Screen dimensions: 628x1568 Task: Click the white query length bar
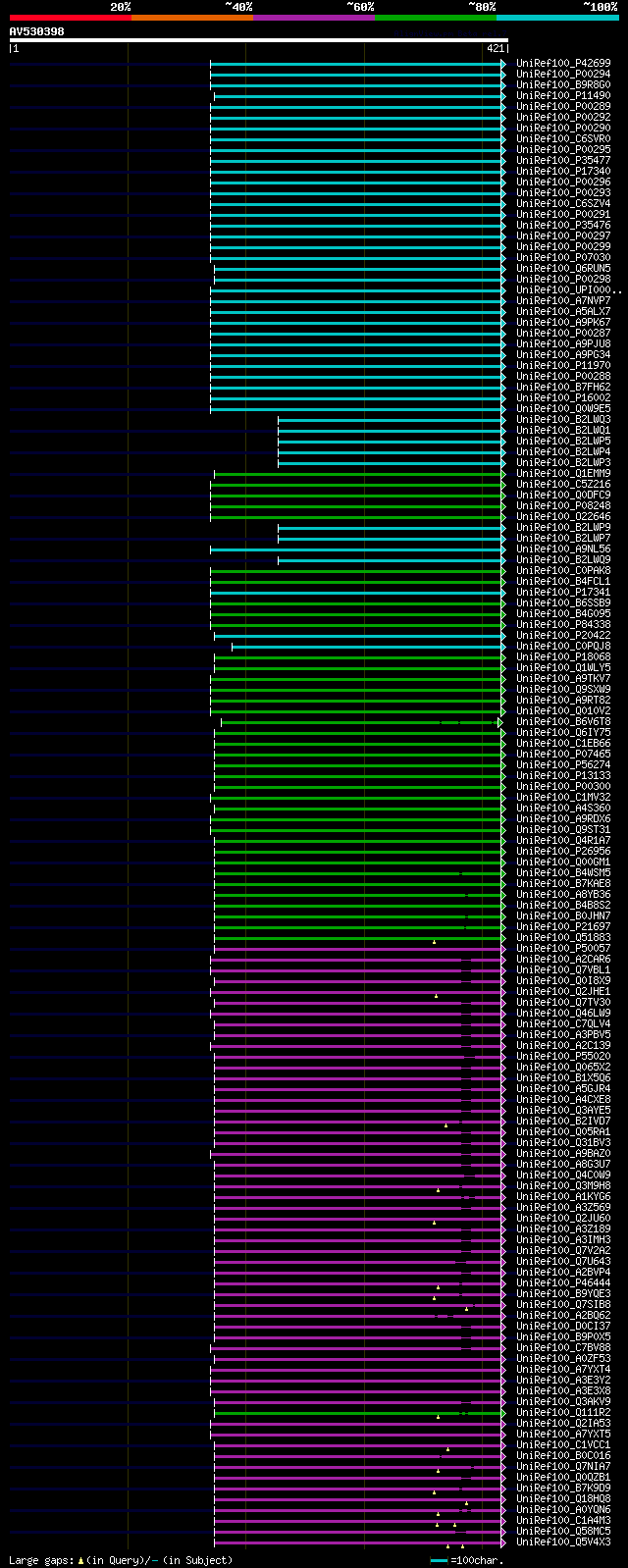(x=259, y=40)
